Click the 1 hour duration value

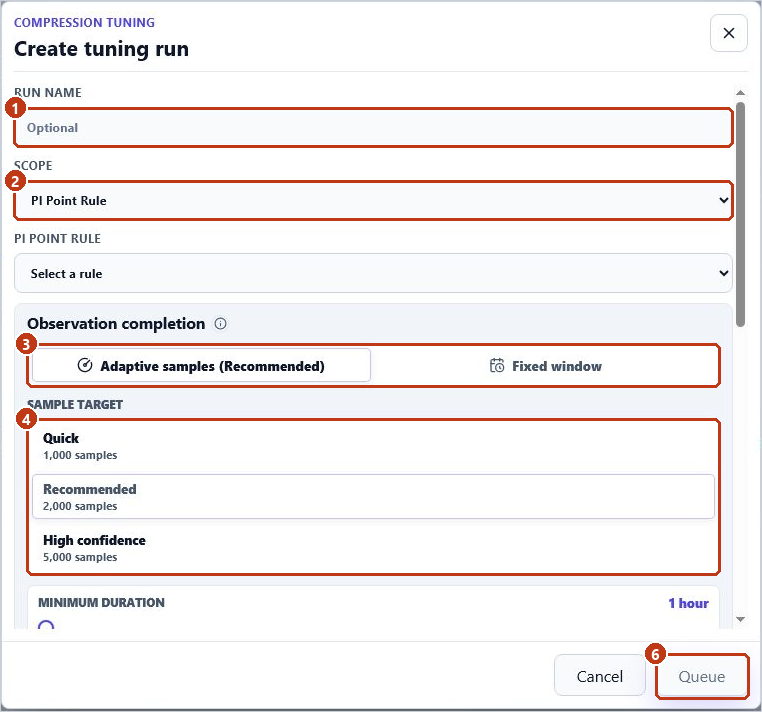(688, 603)
